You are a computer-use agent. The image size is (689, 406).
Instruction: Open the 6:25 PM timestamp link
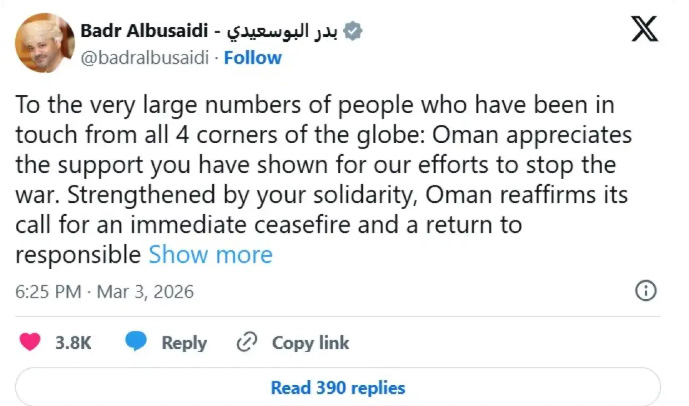(x=48, y=292)
